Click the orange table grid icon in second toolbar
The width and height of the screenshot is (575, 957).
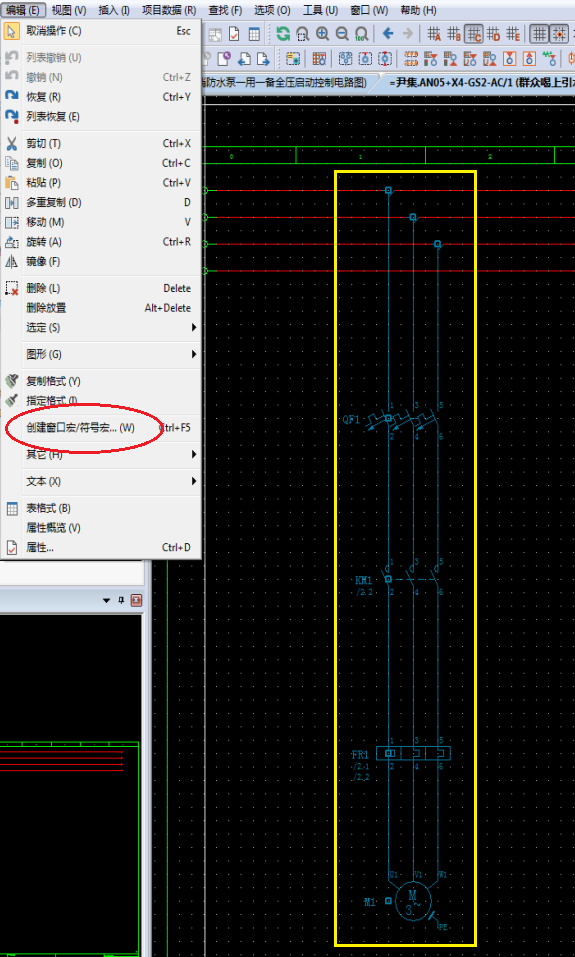click(319, 59)
